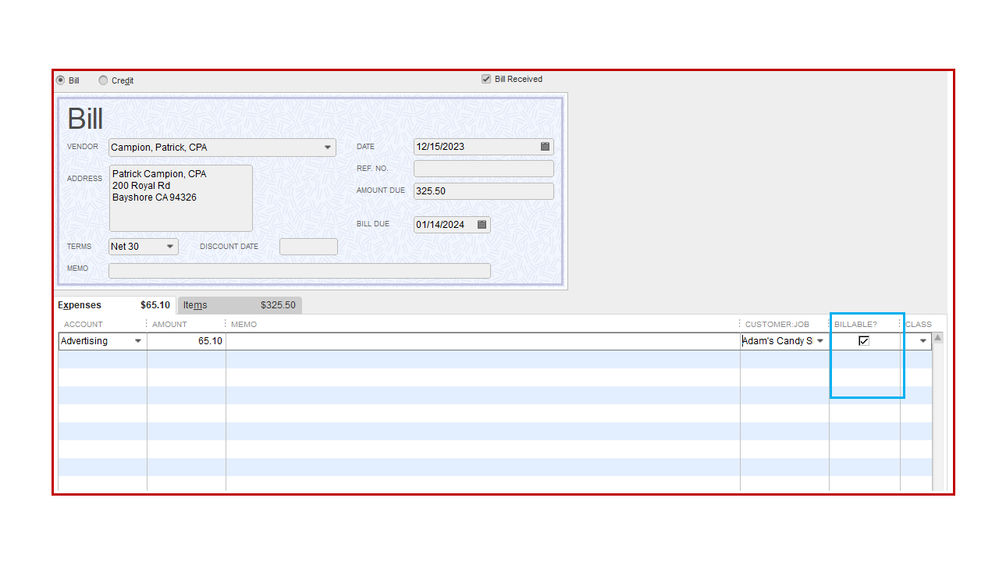Expand the Customer:Job dropdown arrow
The image size is (999, 562).
(x=821, y=341)
